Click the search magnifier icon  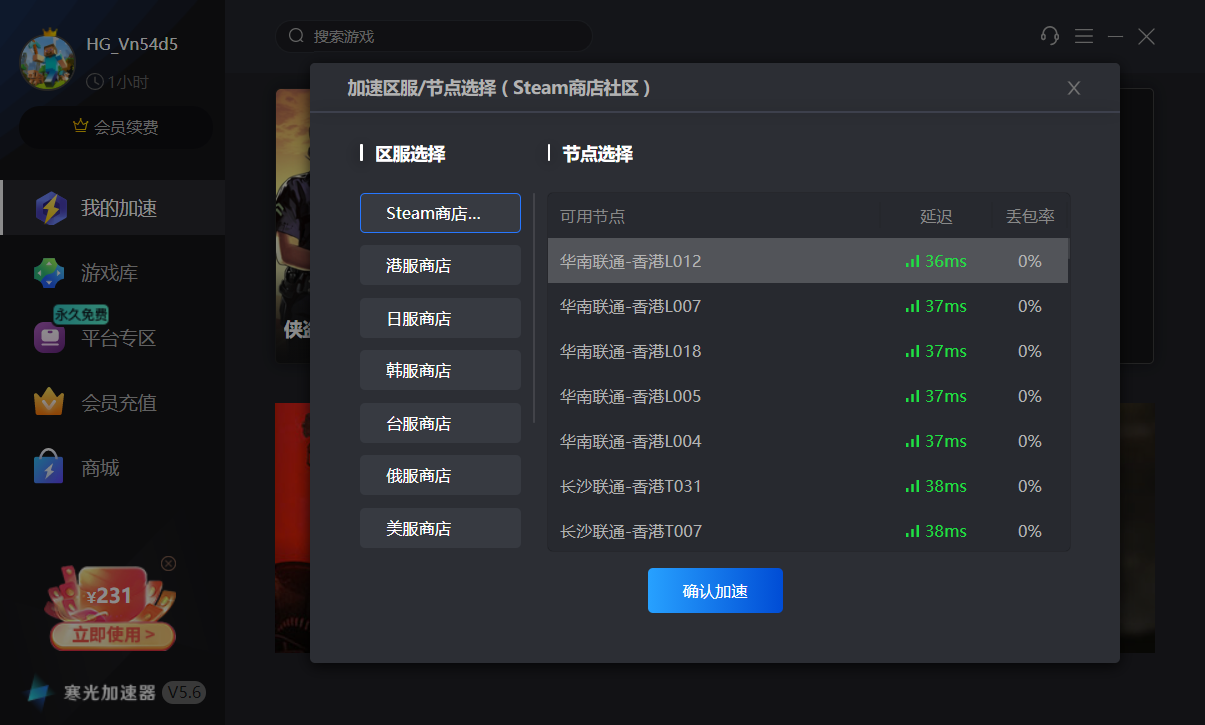point(296,36)
